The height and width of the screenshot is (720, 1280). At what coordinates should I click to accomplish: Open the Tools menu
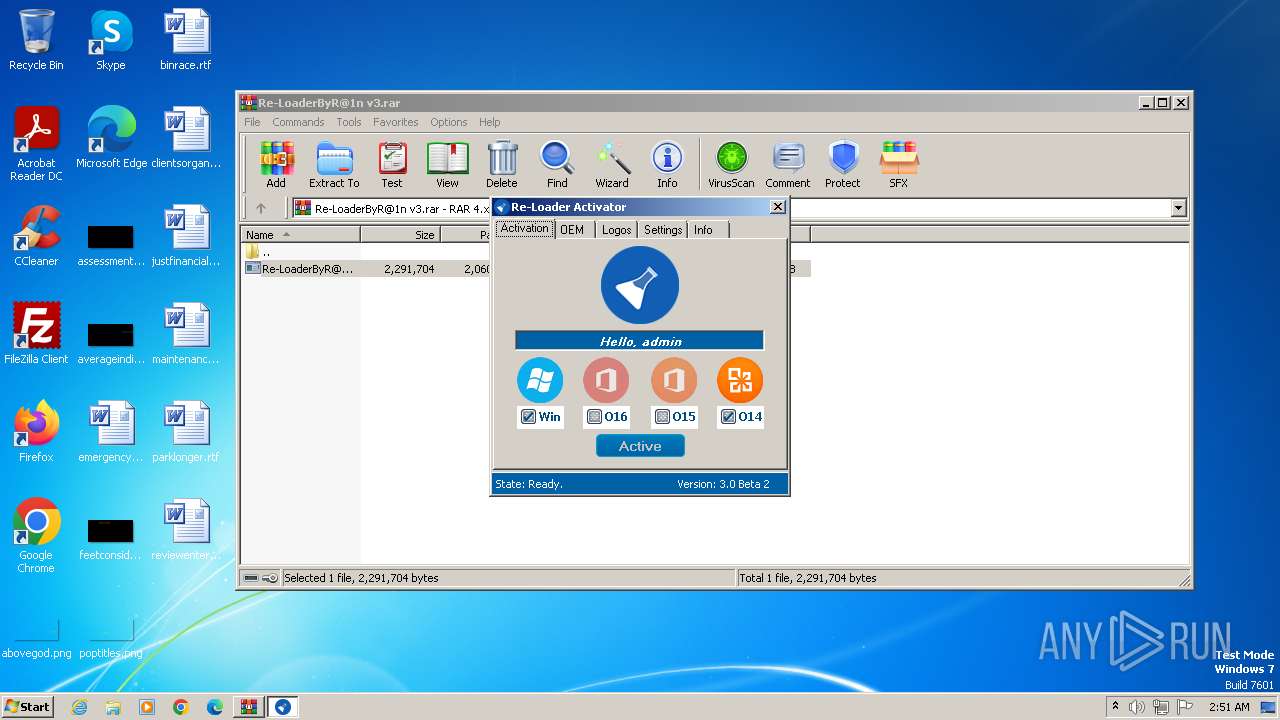(x=349, y=122)
